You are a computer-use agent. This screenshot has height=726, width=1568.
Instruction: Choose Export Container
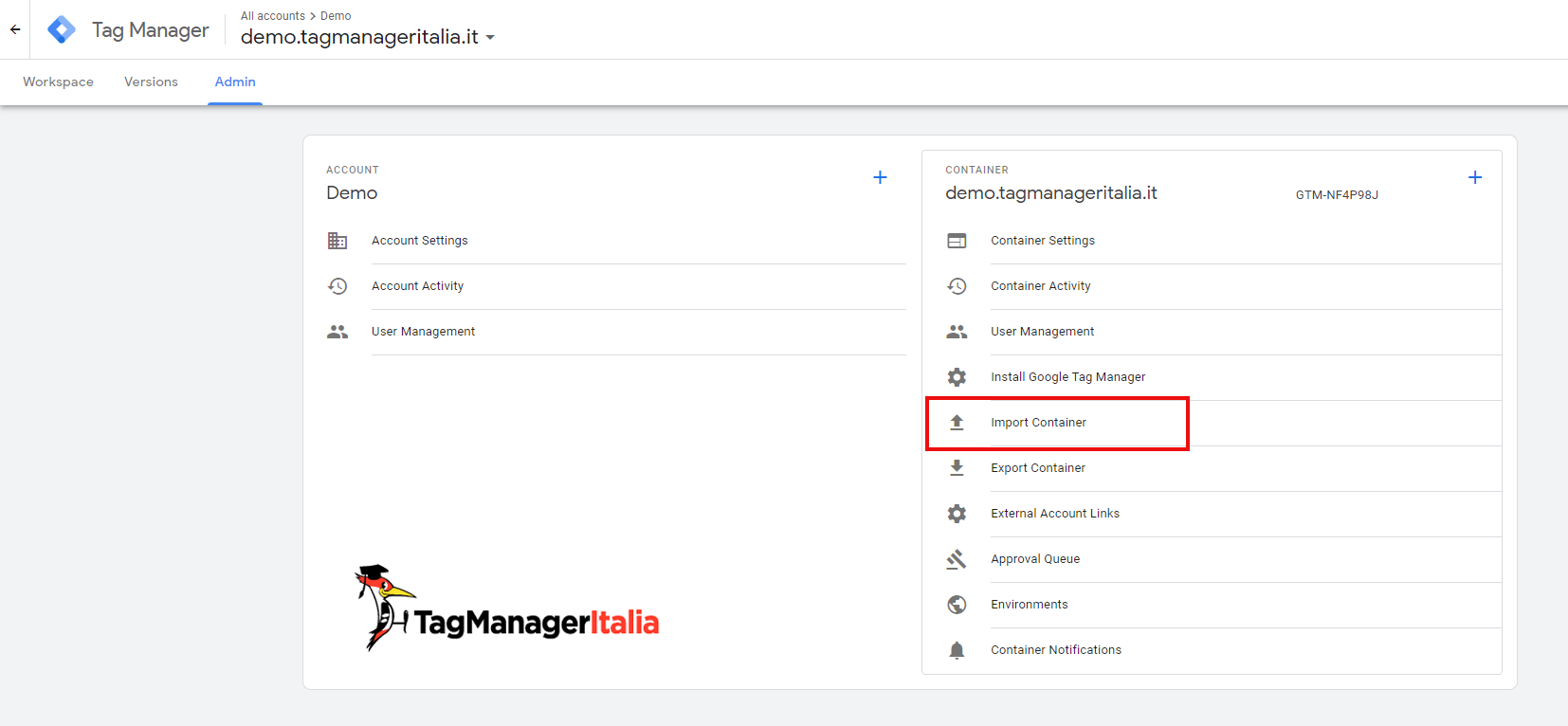point(1038,468)
